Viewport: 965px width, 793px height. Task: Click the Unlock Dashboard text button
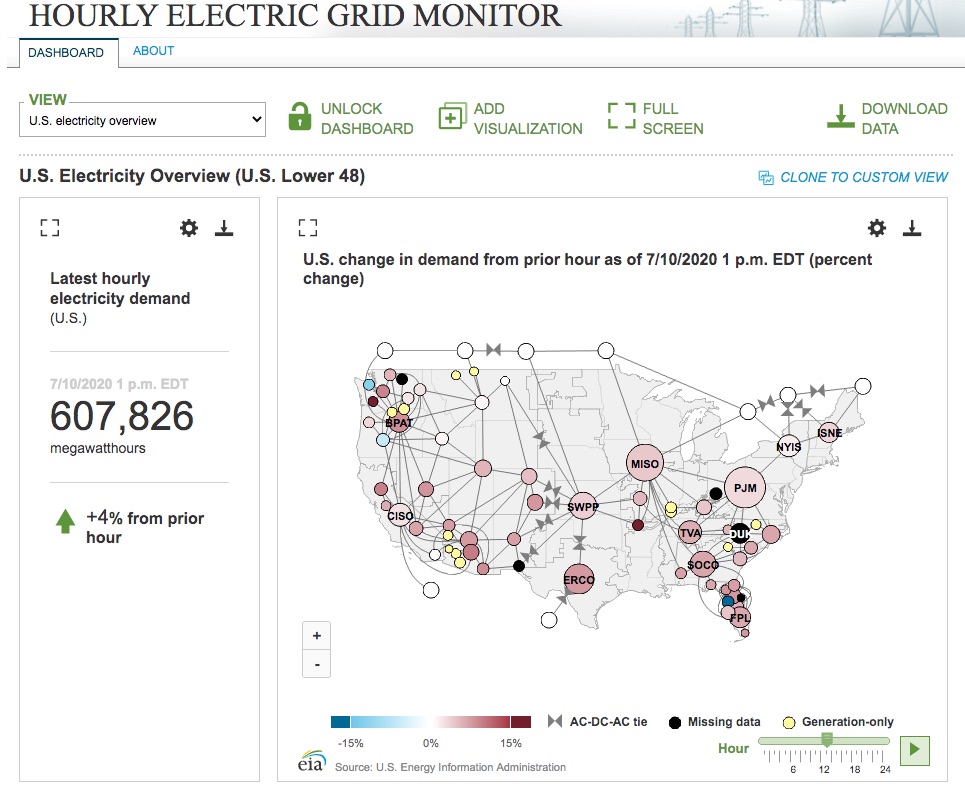[x=367, y=119]
